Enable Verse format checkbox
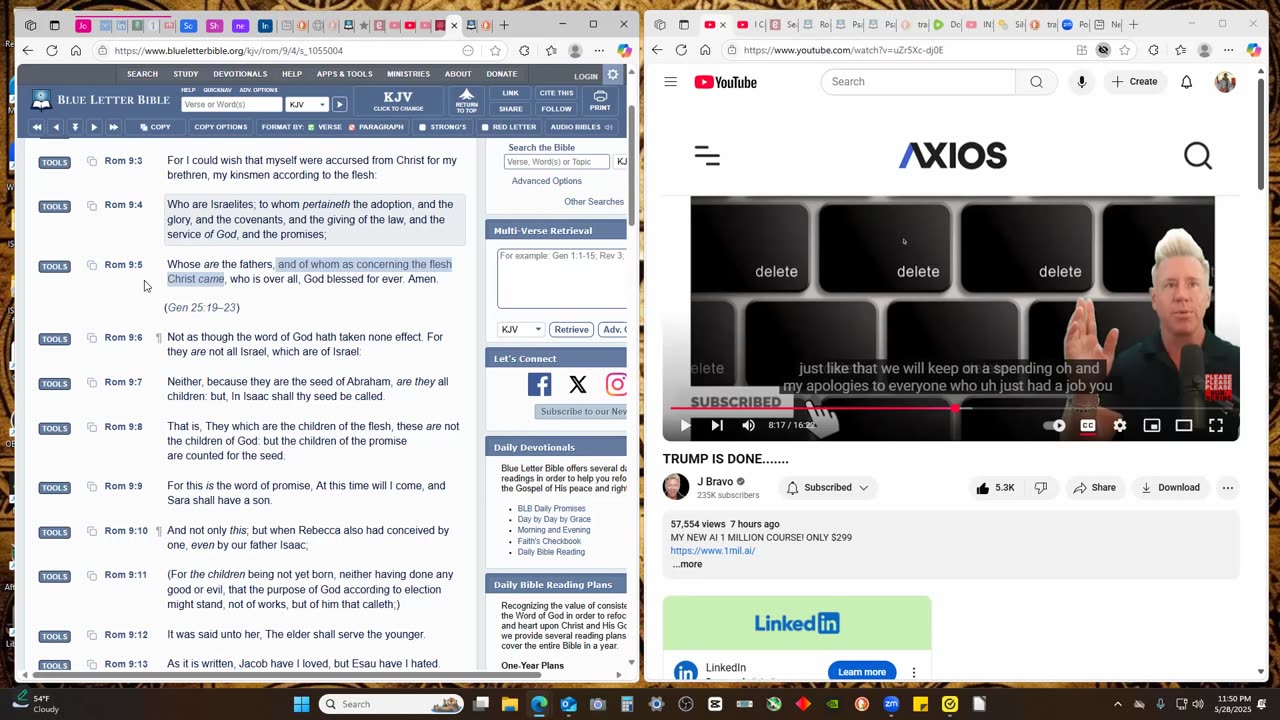The image size is (1280, 720). tap(311, 127)
